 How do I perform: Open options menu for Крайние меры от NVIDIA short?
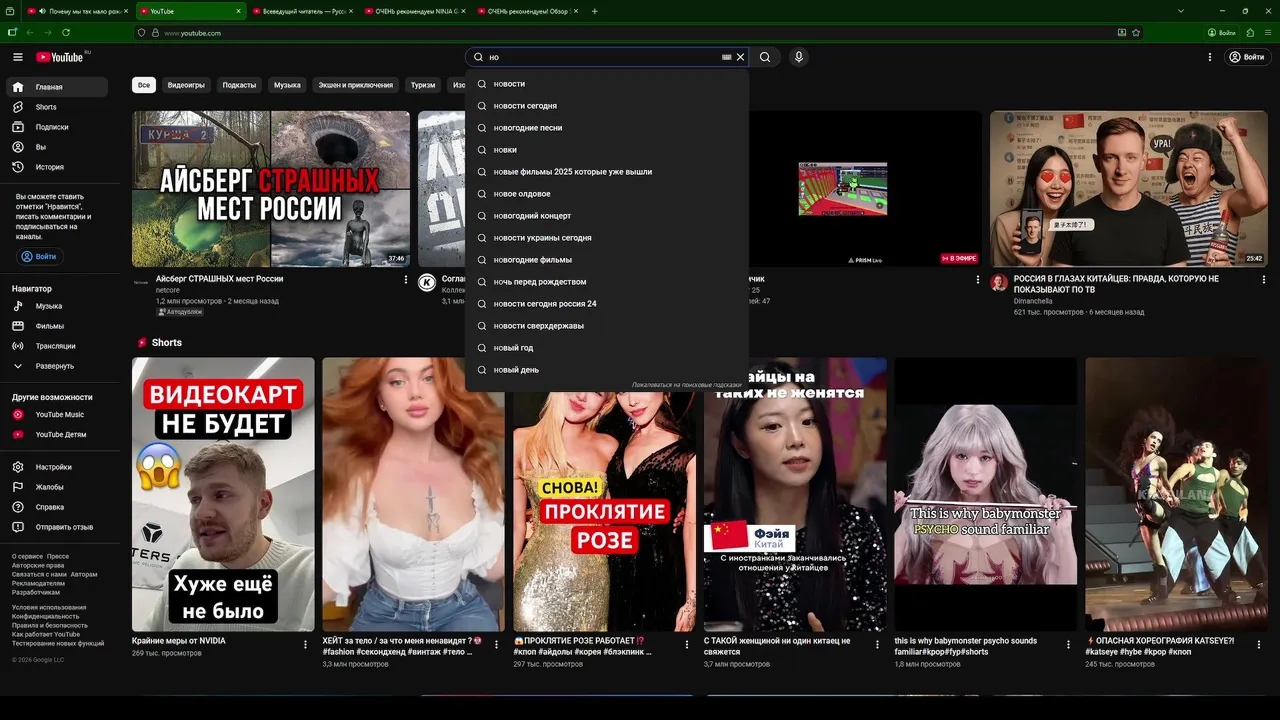(x=306, y=645)
